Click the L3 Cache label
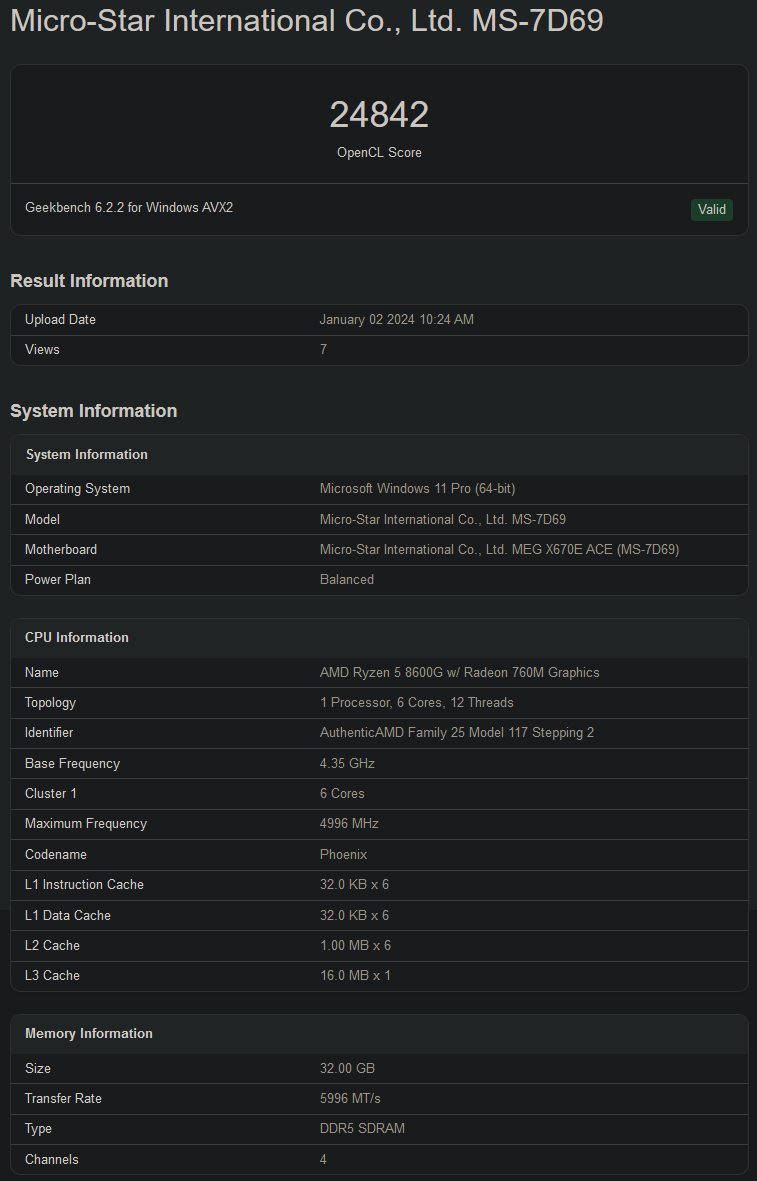 pos(52,976)
